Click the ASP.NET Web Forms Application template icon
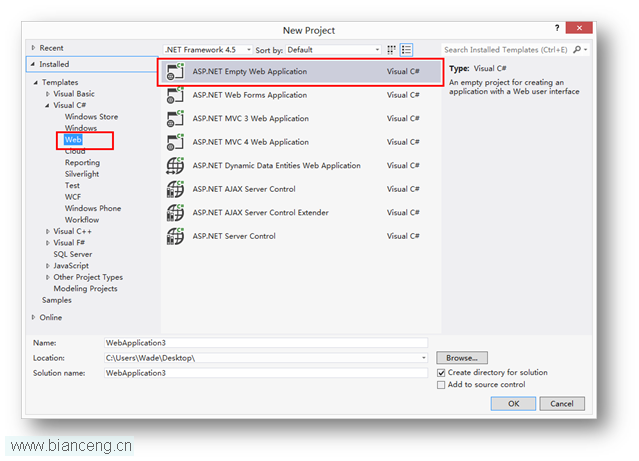Image resolution: width=639 pixels, height=461 pixels. [175, 95]
